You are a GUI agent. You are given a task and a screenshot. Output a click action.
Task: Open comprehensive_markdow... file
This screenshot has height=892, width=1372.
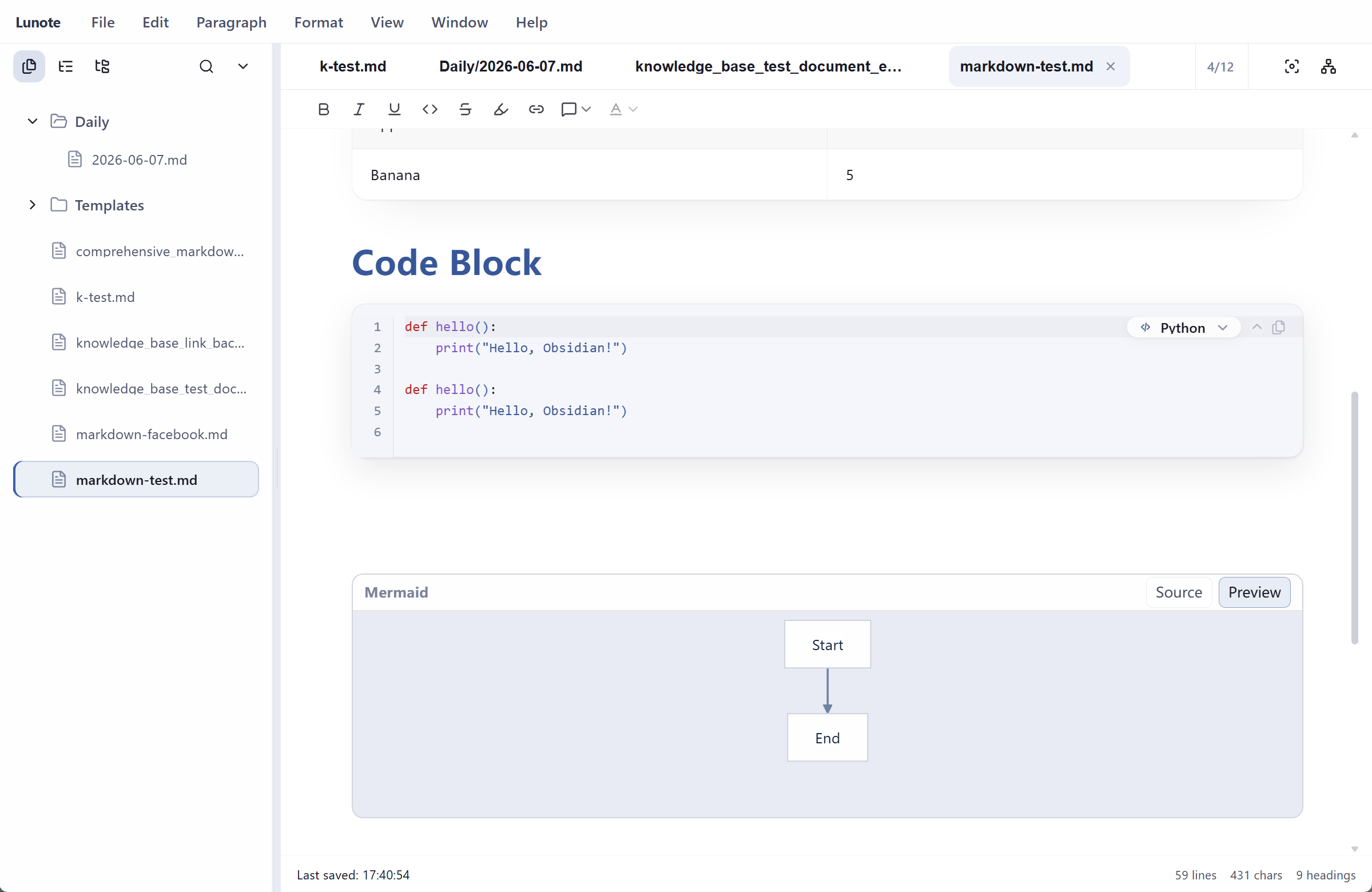(159, 251)
